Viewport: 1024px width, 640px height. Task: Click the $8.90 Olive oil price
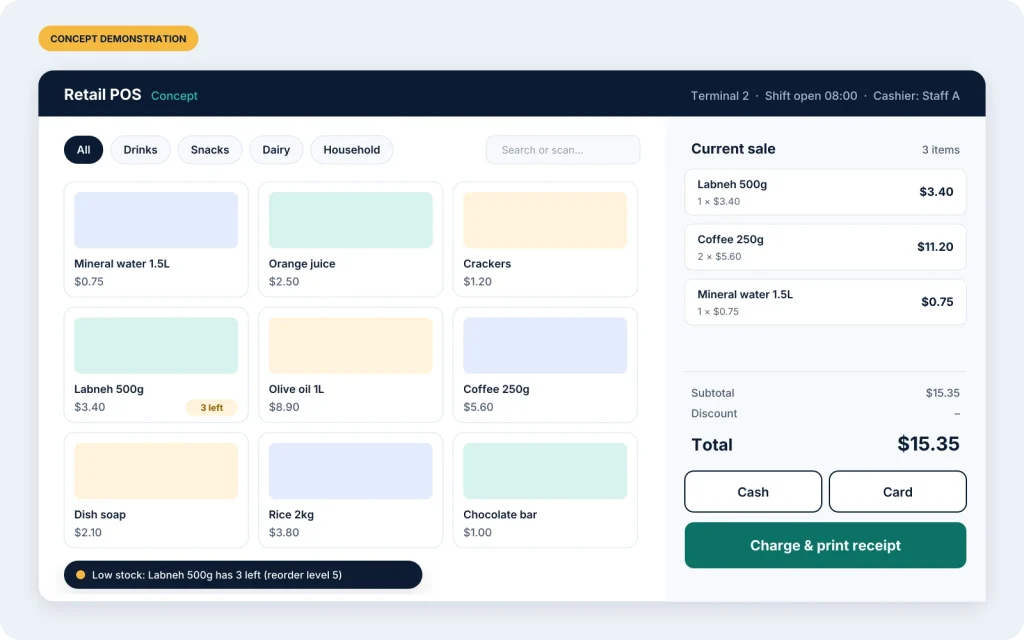pyautogui.click(x=284, y=407)
